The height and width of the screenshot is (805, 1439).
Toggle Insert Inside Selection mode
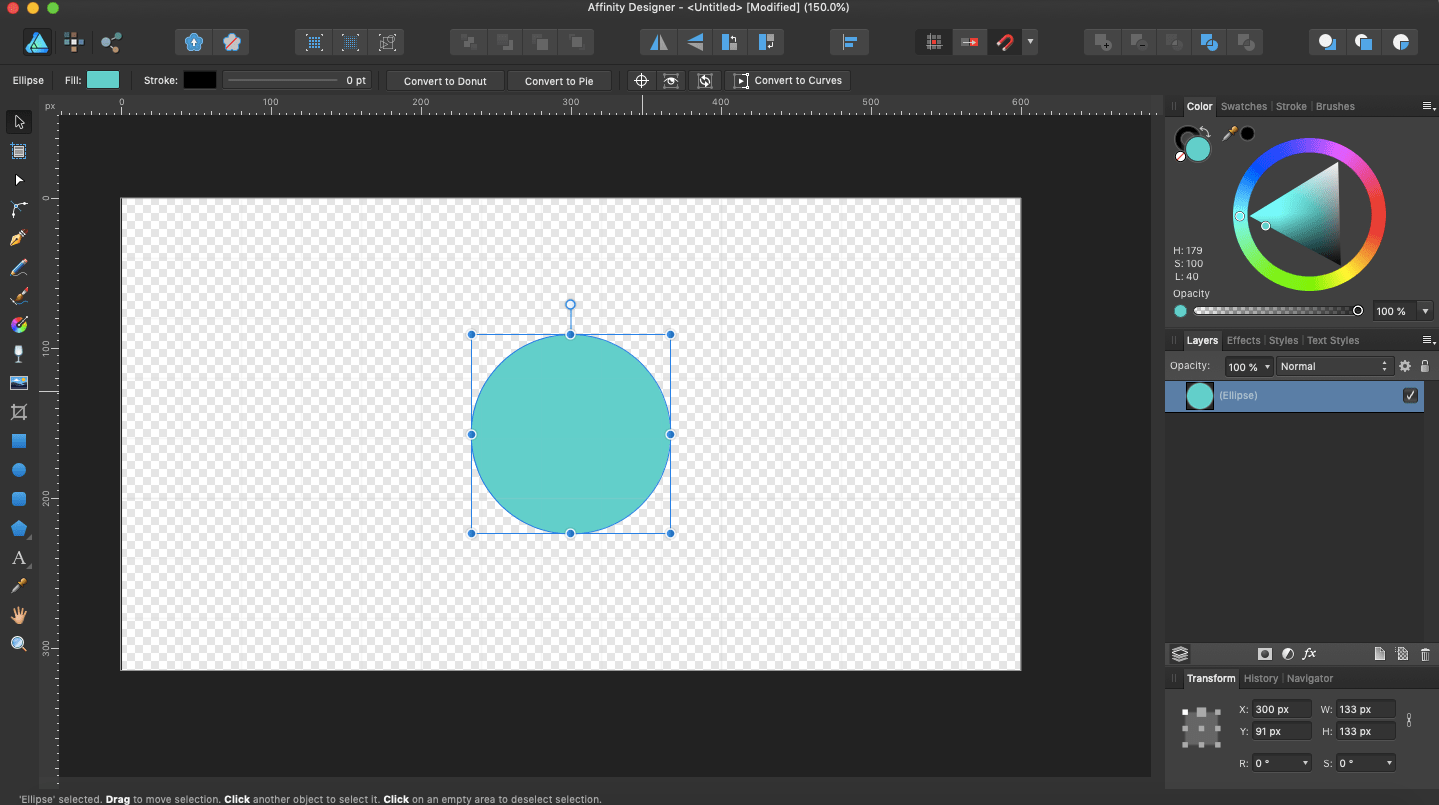(x=1400, y=42)
